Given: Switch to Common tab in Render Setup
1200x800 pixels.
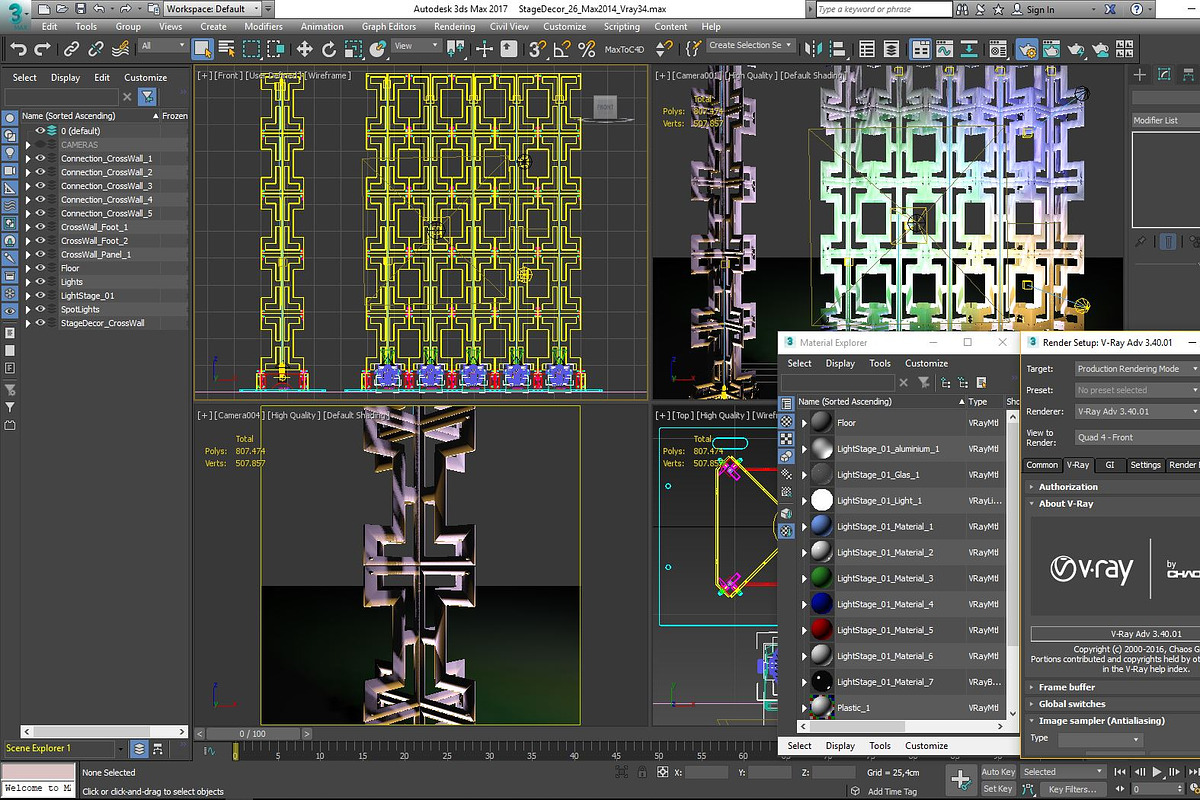Looking at the screenshot, I should 1042,465.
